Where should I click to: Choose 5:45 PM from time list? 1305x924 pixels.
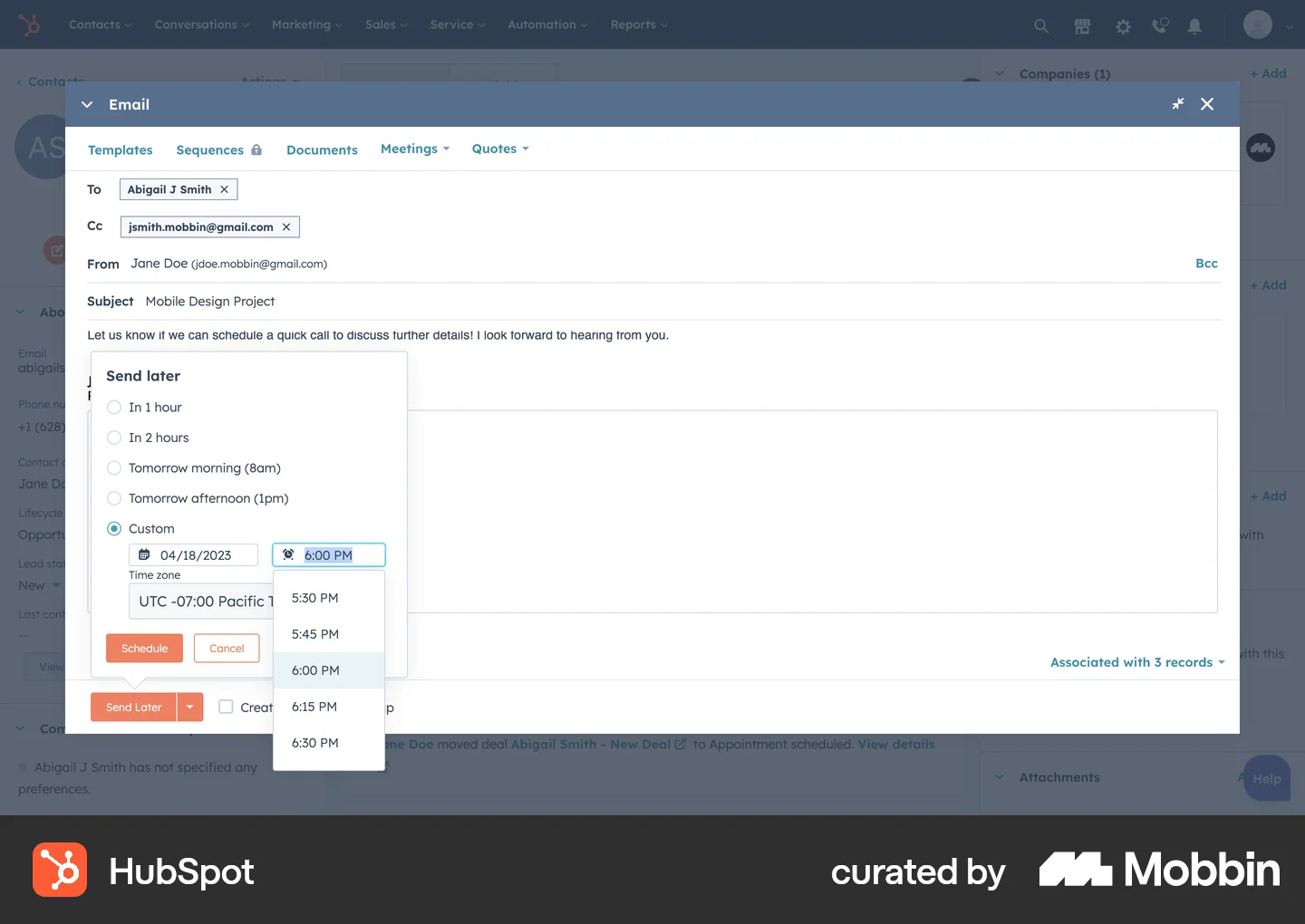[x=329, y=634]
